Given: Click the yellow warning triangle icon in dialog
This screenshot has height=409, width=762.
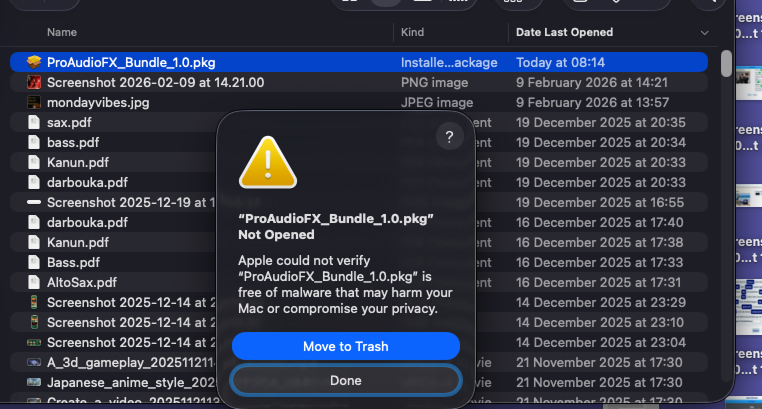Looking at the screenshot, I should tap(268, 163).
